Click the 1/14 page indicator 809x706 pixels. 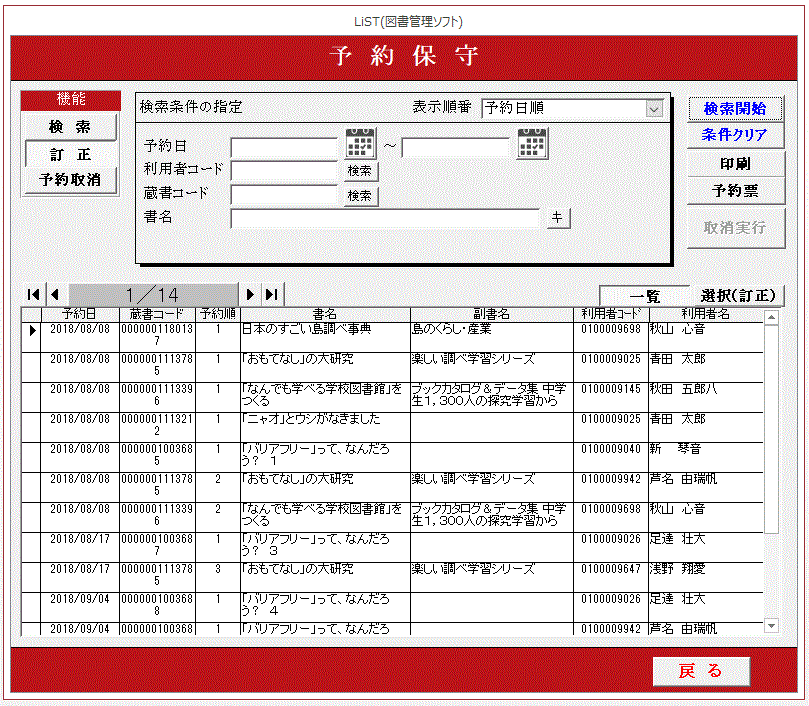[153, 295]
